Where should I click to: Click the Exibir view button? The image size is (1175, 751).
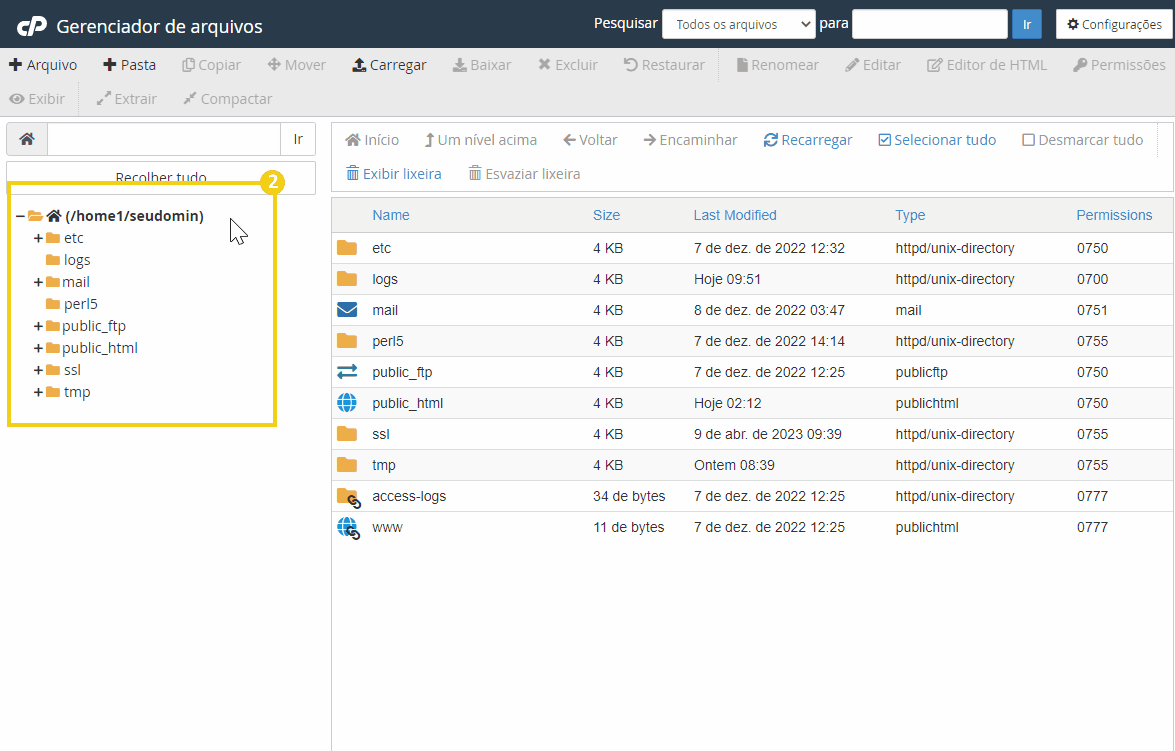point(37,99)
